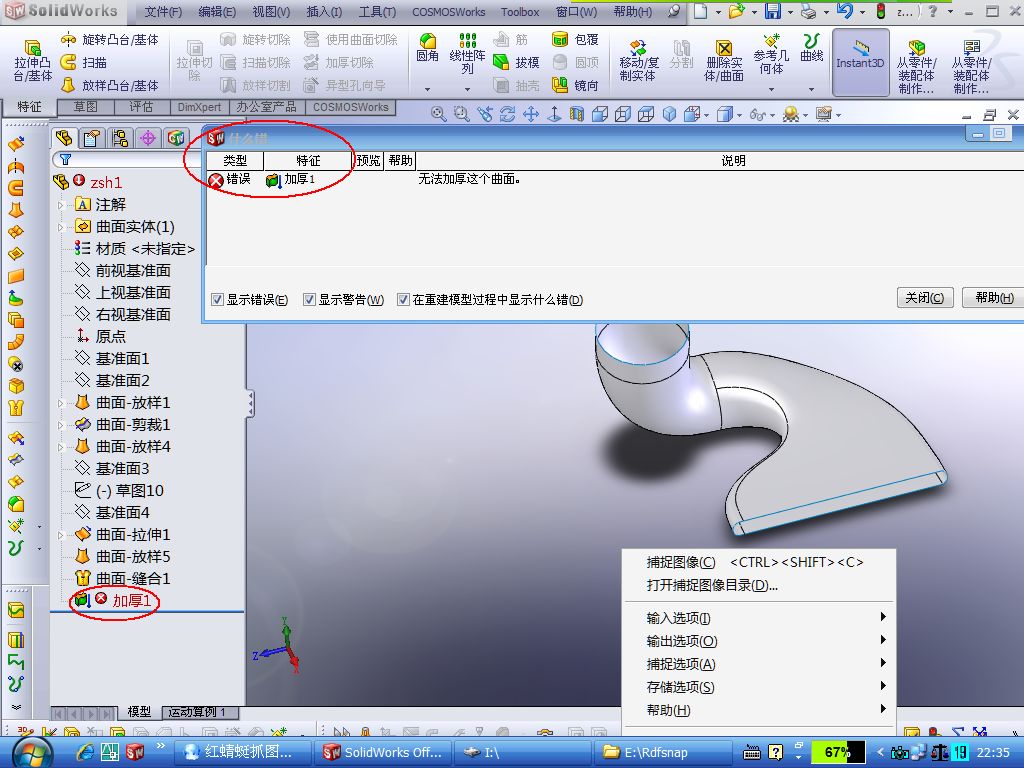Choose 捕捉图像(C) from the context menu
The height and width of the screenshot is (768, 1024).
pyautogui.click(x=758, y=562)
